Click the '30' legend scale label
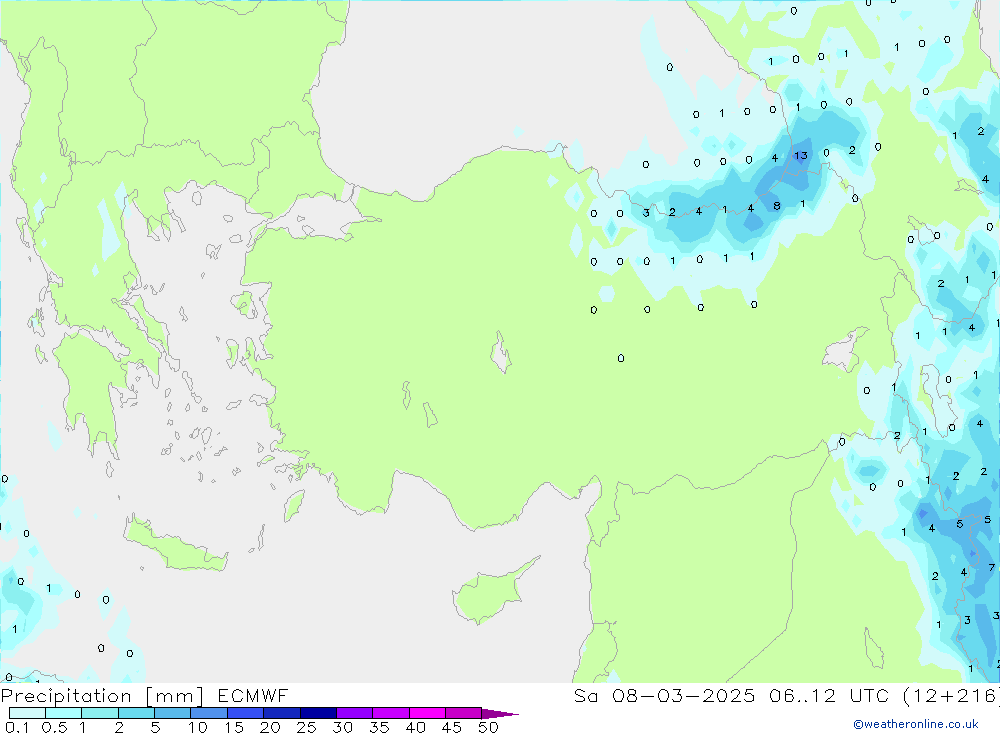 coord(342,727)
